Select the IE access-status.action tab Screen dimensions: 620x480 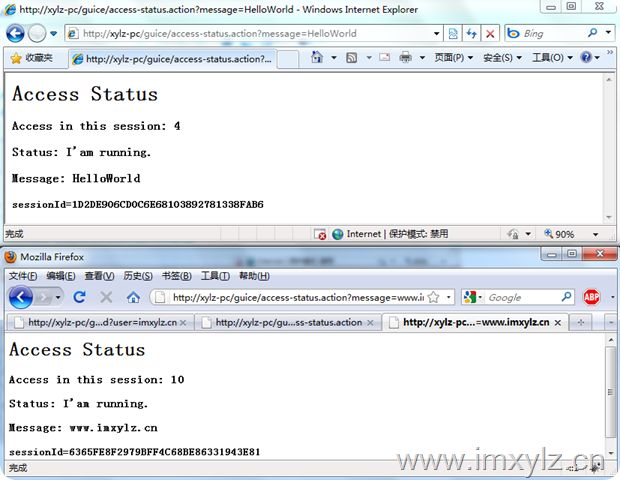coord(172,59)
